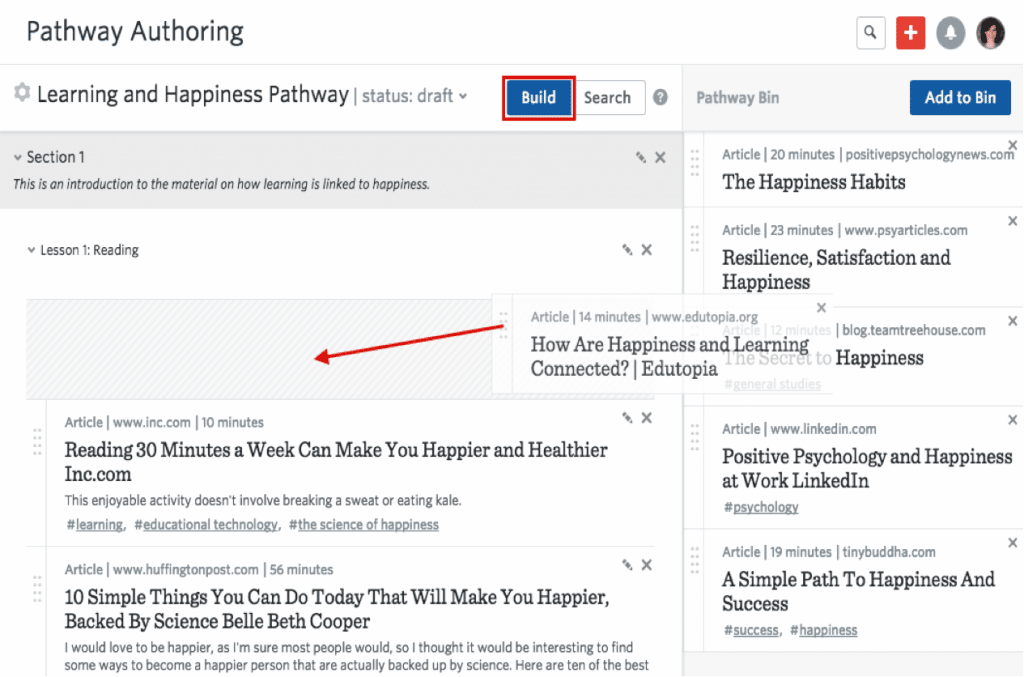This screenshot has height=677, width=1024.
Task: Open Reading 30 Minutes a Week article title
Action: (336, 462)
